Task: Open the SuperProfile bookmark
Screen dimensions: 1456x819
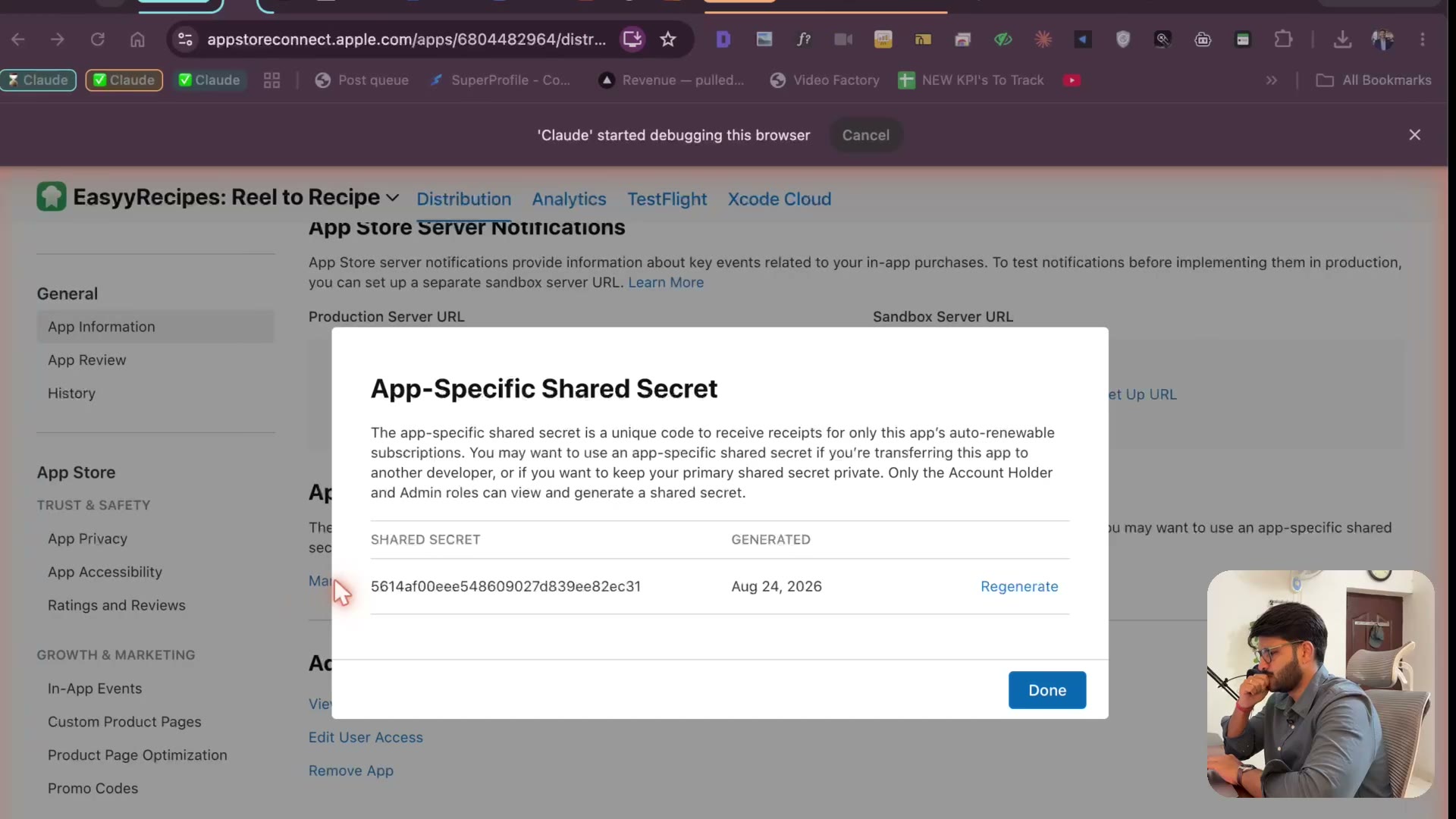Action: (x=500, y=80)
